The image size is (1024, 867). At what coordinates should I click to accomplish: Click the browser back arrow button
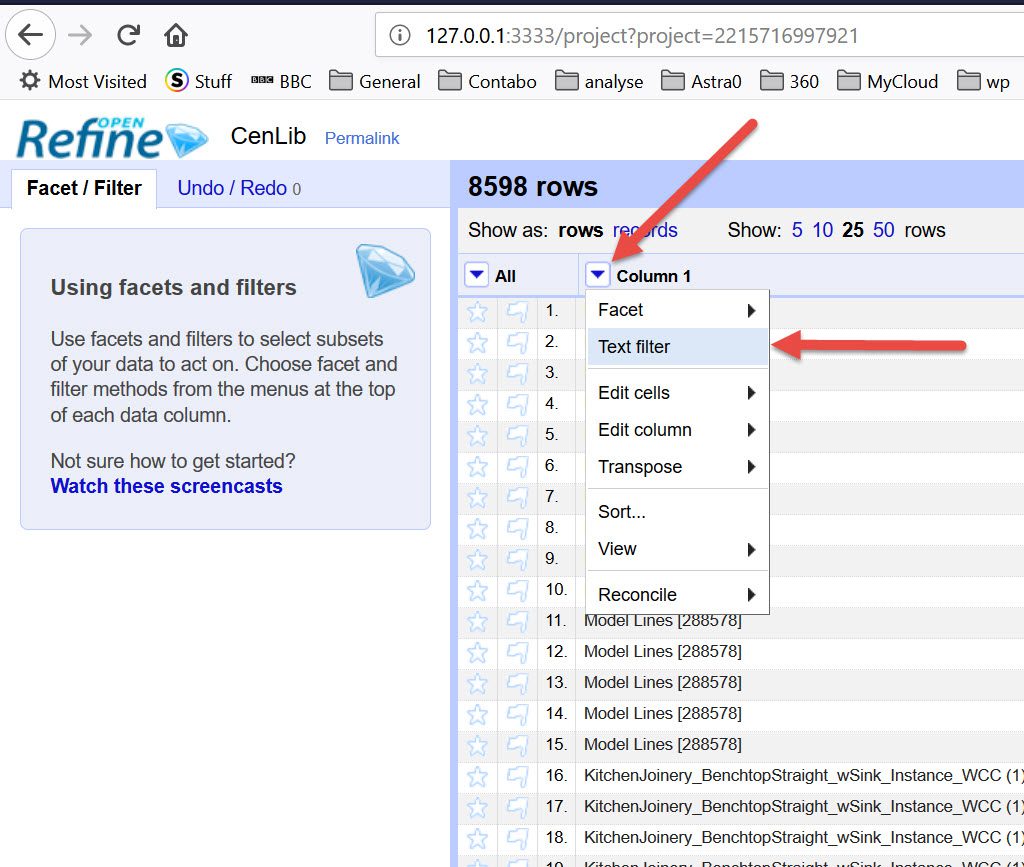coord(31,36)
